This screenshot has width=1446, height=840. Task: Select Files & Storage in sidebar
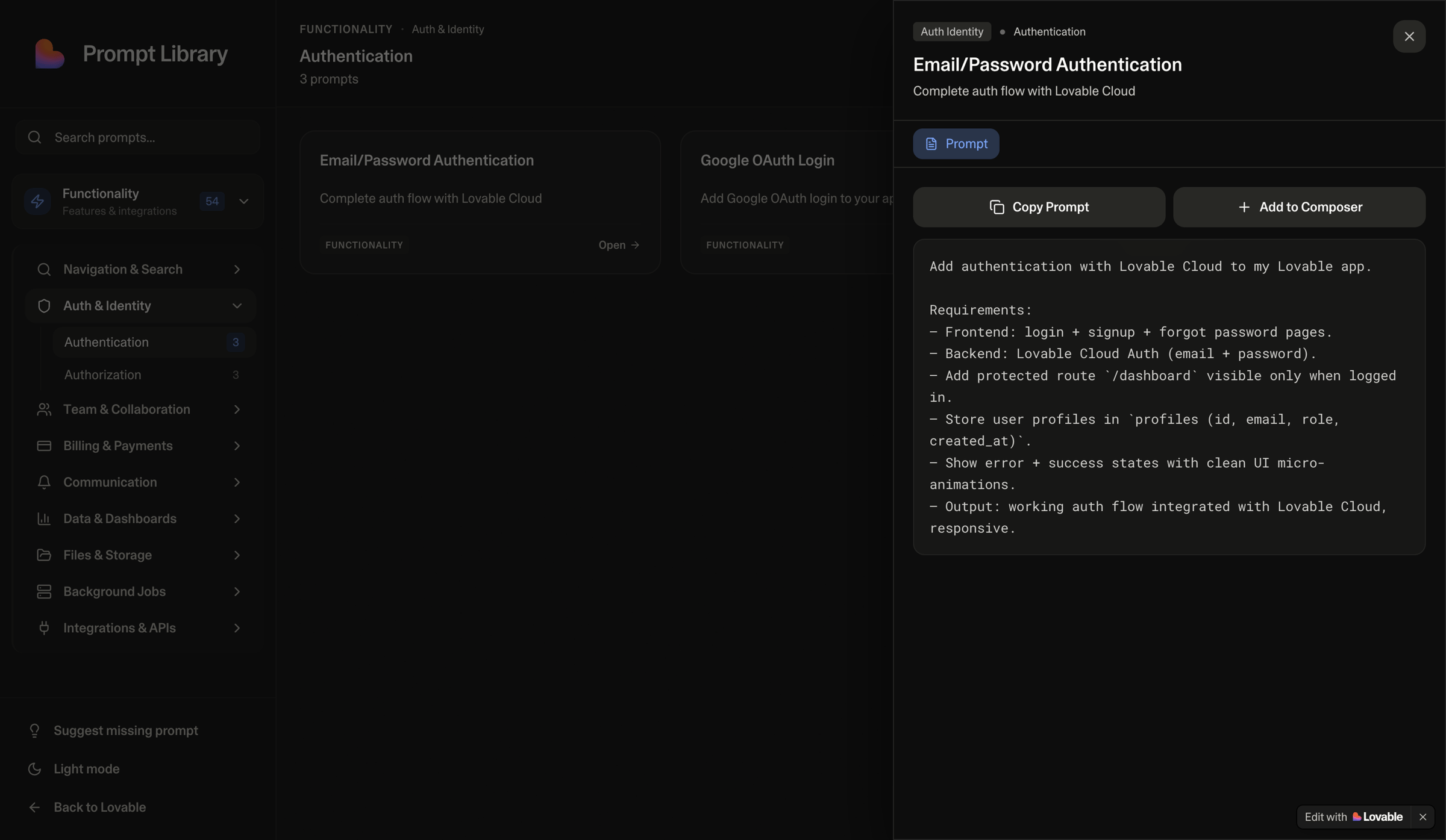pos(140,555)
